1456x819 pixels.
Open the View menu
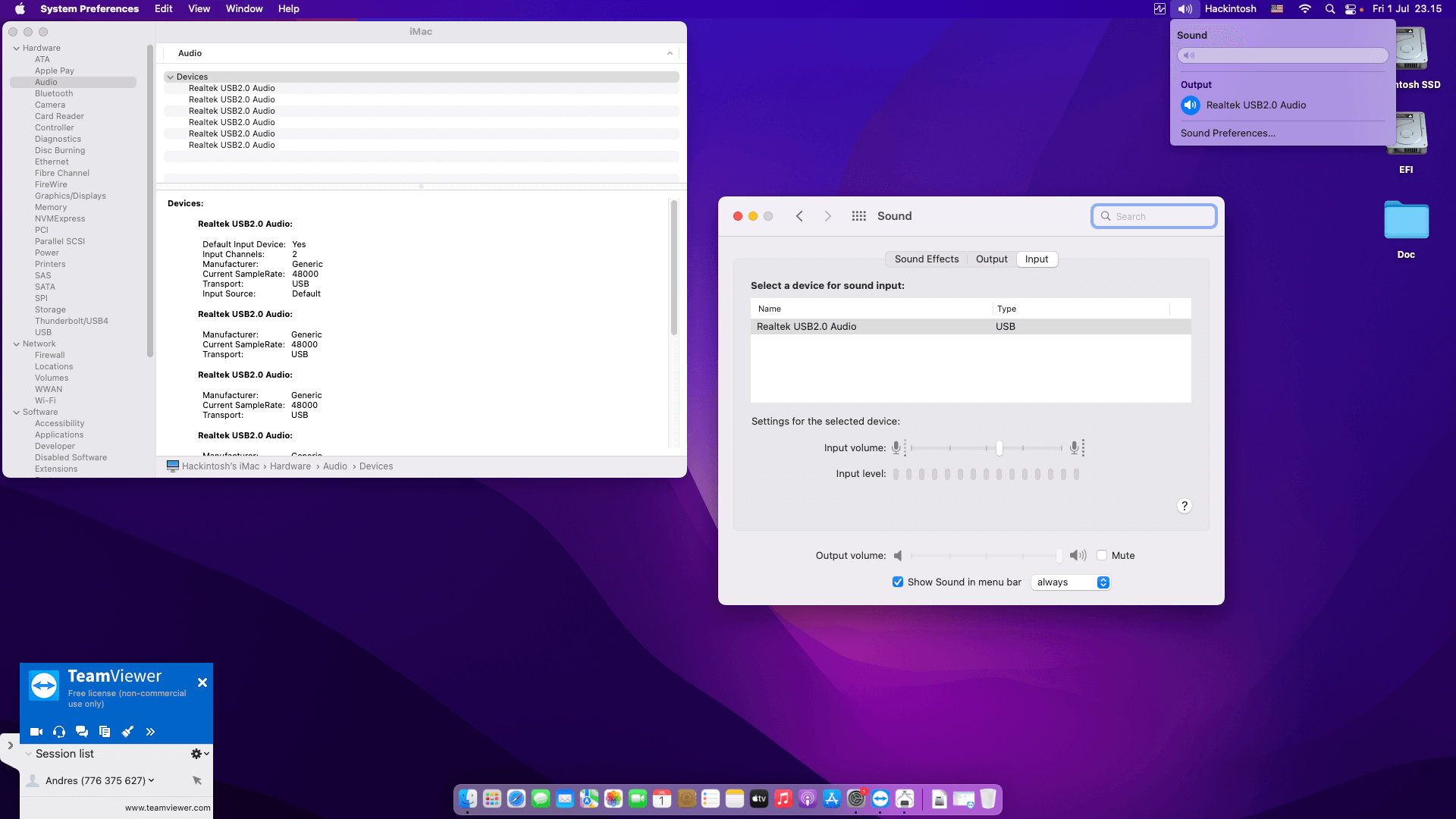pos(199,9)
